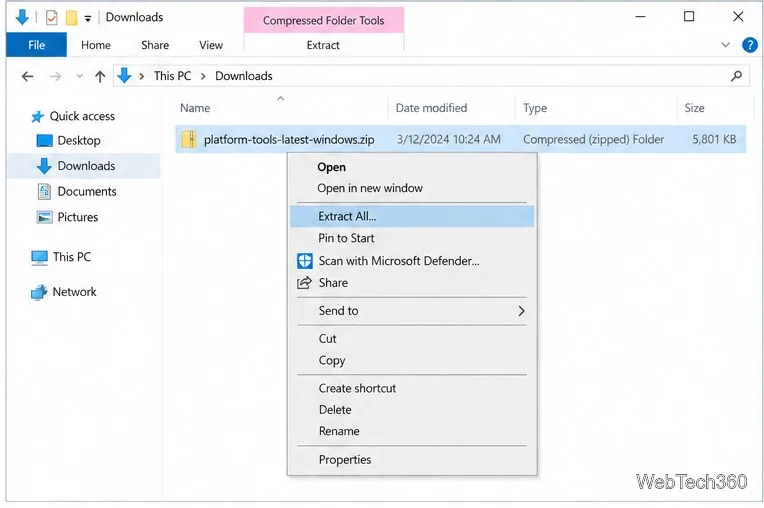
Task: Sort by the Name column header
Action: (195, 108)
